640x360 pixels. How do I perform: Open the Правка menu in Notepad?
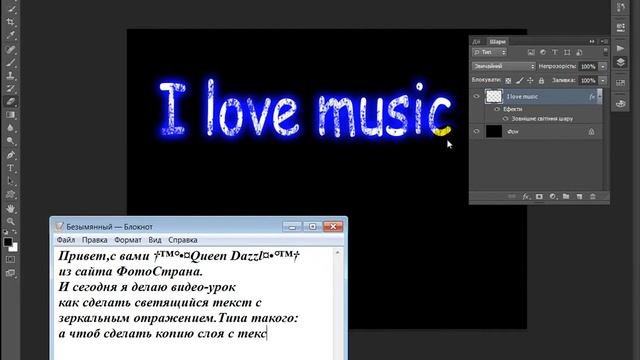[94, 240]
